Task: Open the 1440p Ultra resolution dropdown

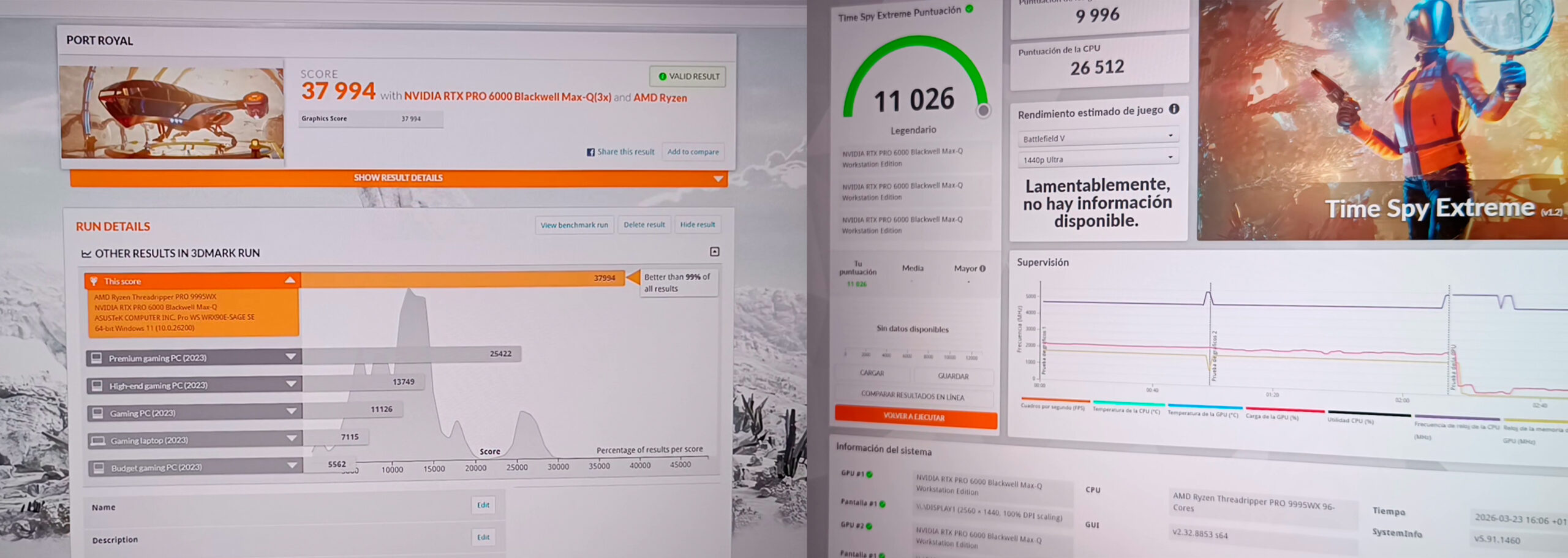Action: click(x=1098, y=159)
